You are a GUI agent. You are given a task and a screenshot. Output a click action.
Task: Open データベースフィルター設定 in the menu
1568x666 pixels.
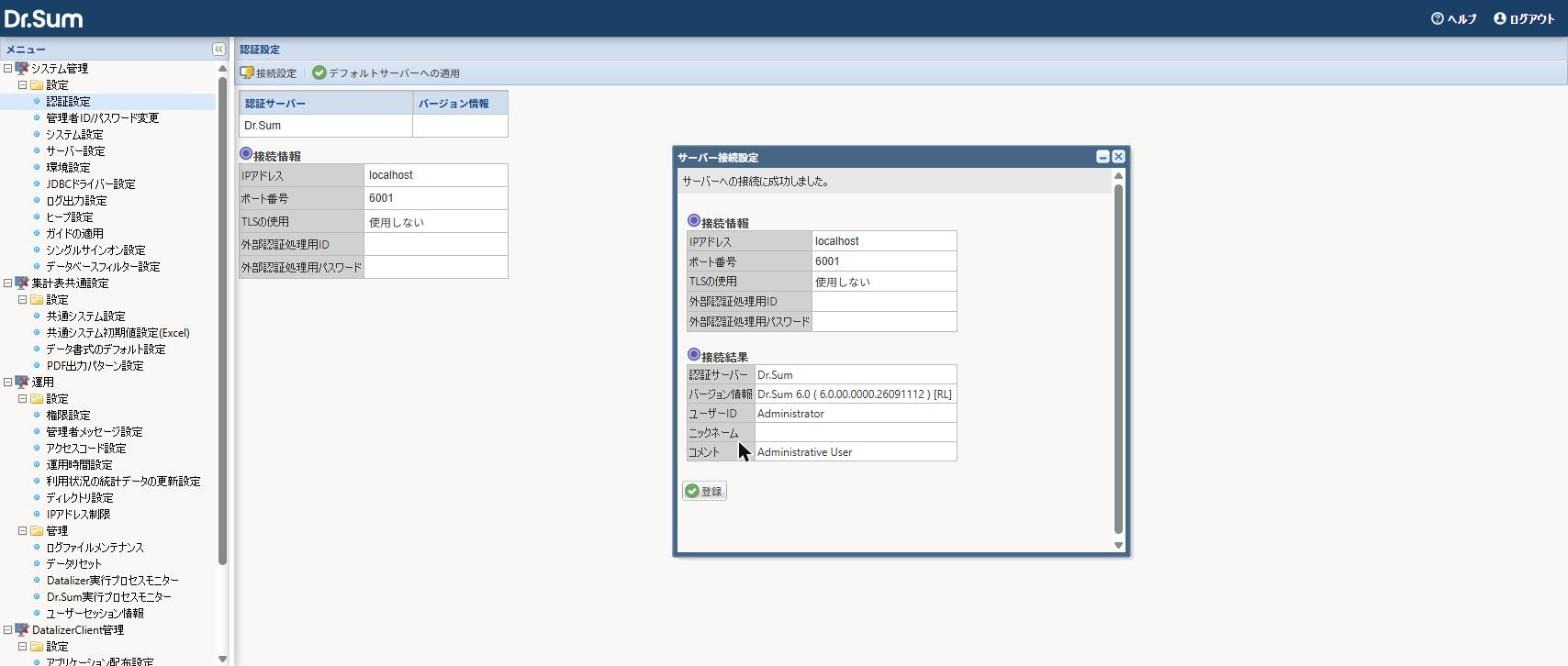click(103, 267)
